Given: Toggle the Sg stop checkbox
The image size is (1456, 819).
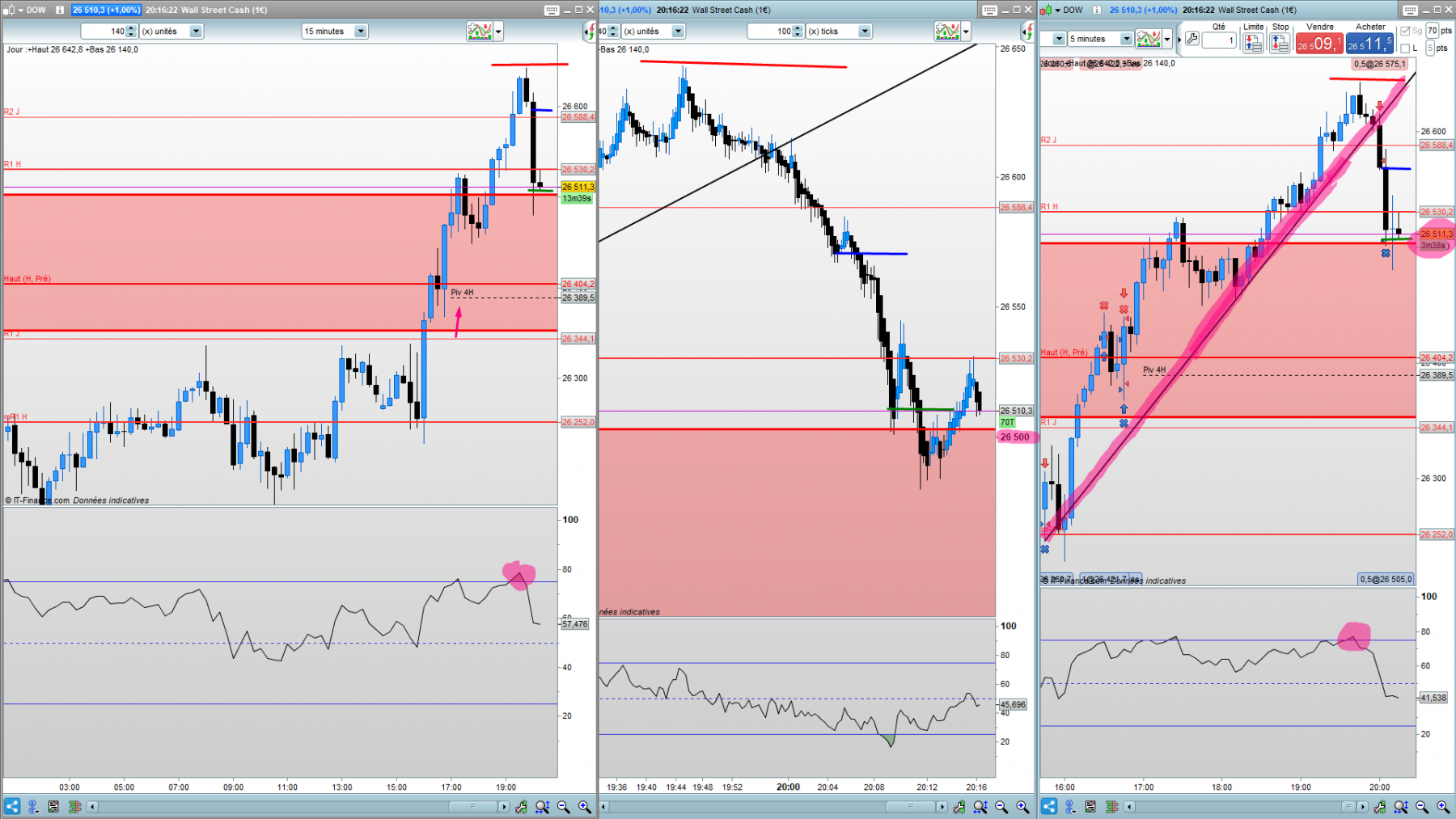Looking at the screenshot, I should pyautogui.click(x=1406, y=31).
